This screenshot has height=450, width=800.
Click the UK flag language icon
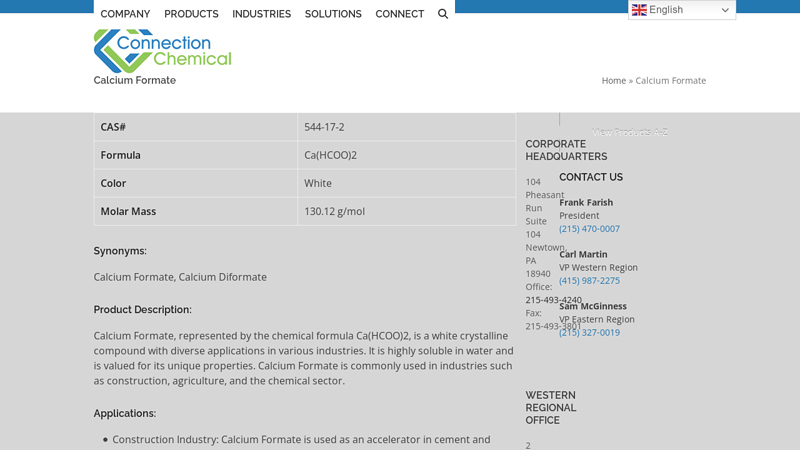click(x=639, y=10)
